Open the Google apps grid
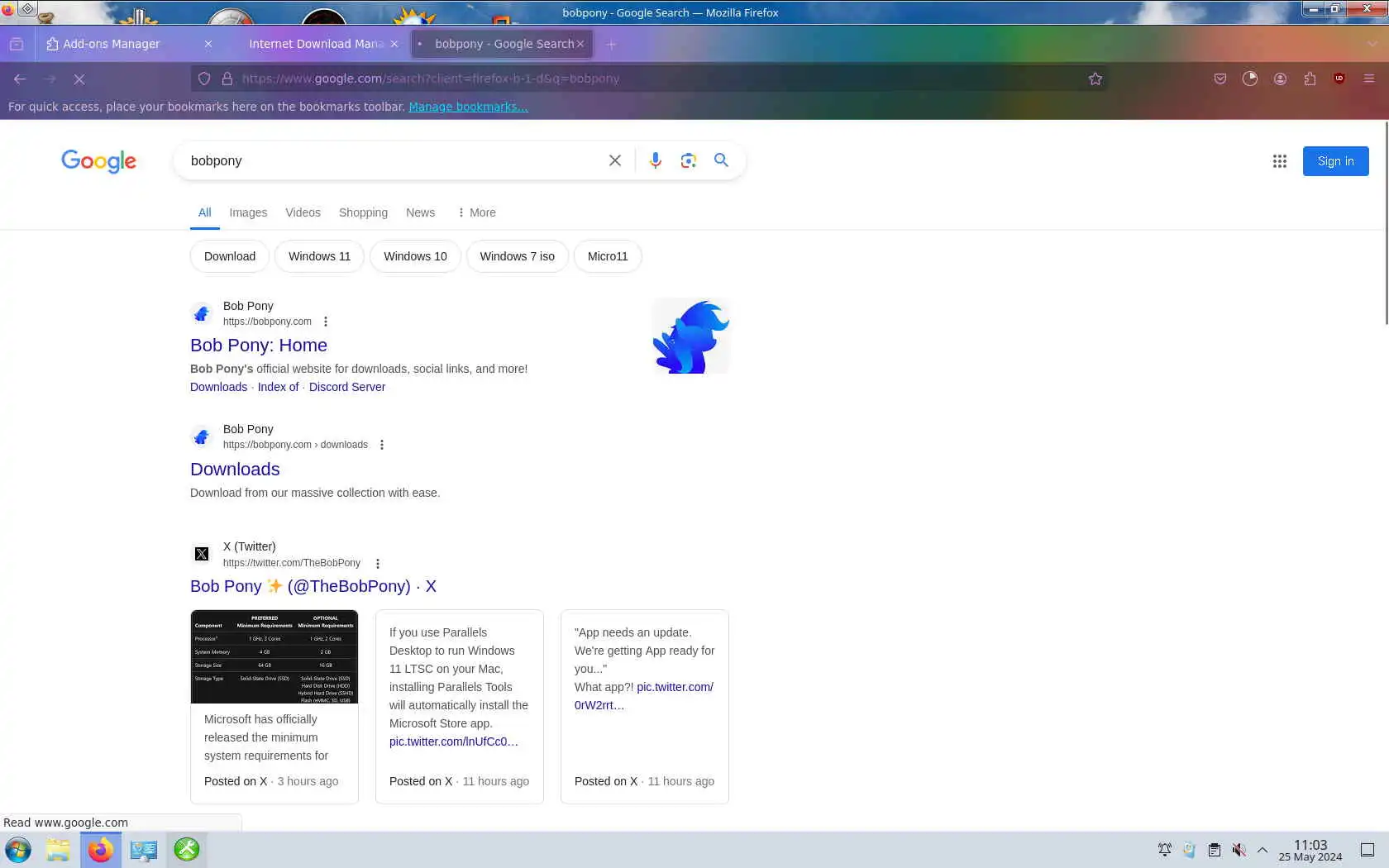This screenshot has height=868, width=1389. tap(1279, 161)
